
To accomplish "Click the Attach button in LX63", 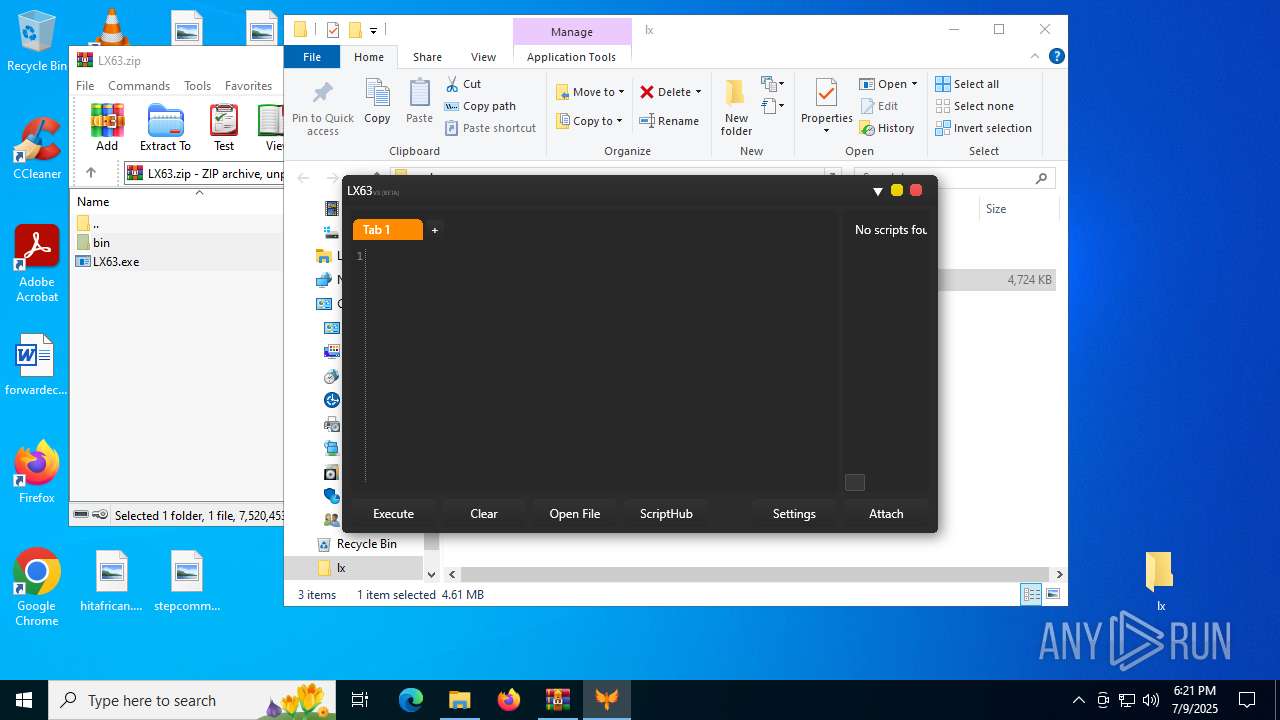I will tap(886, 514).
